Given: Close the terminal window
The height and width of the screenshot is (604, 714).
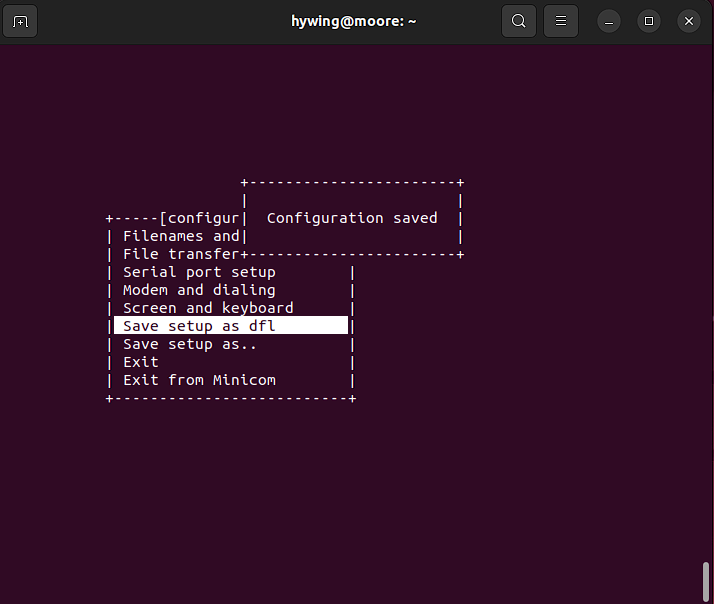Looking at the screenshot, I should point(688,21).
